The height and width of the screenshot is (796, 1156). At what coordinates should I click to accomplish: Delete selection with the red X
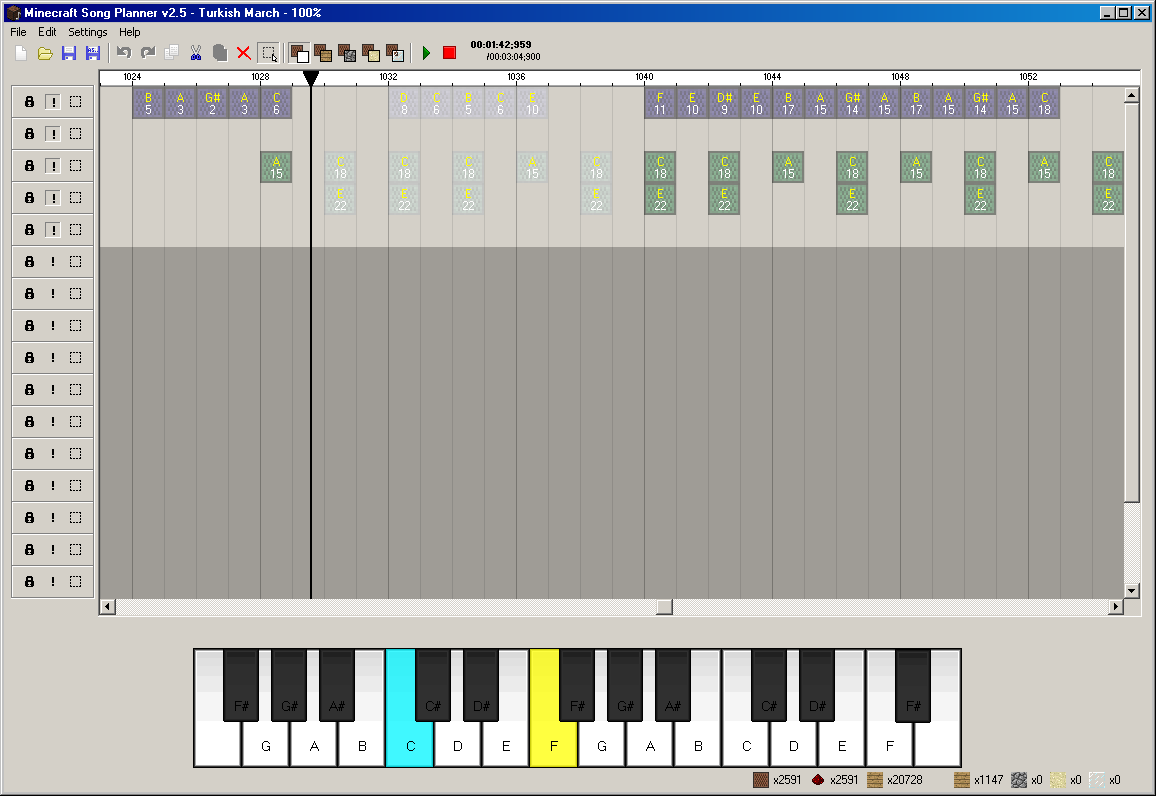click(243, 53)
